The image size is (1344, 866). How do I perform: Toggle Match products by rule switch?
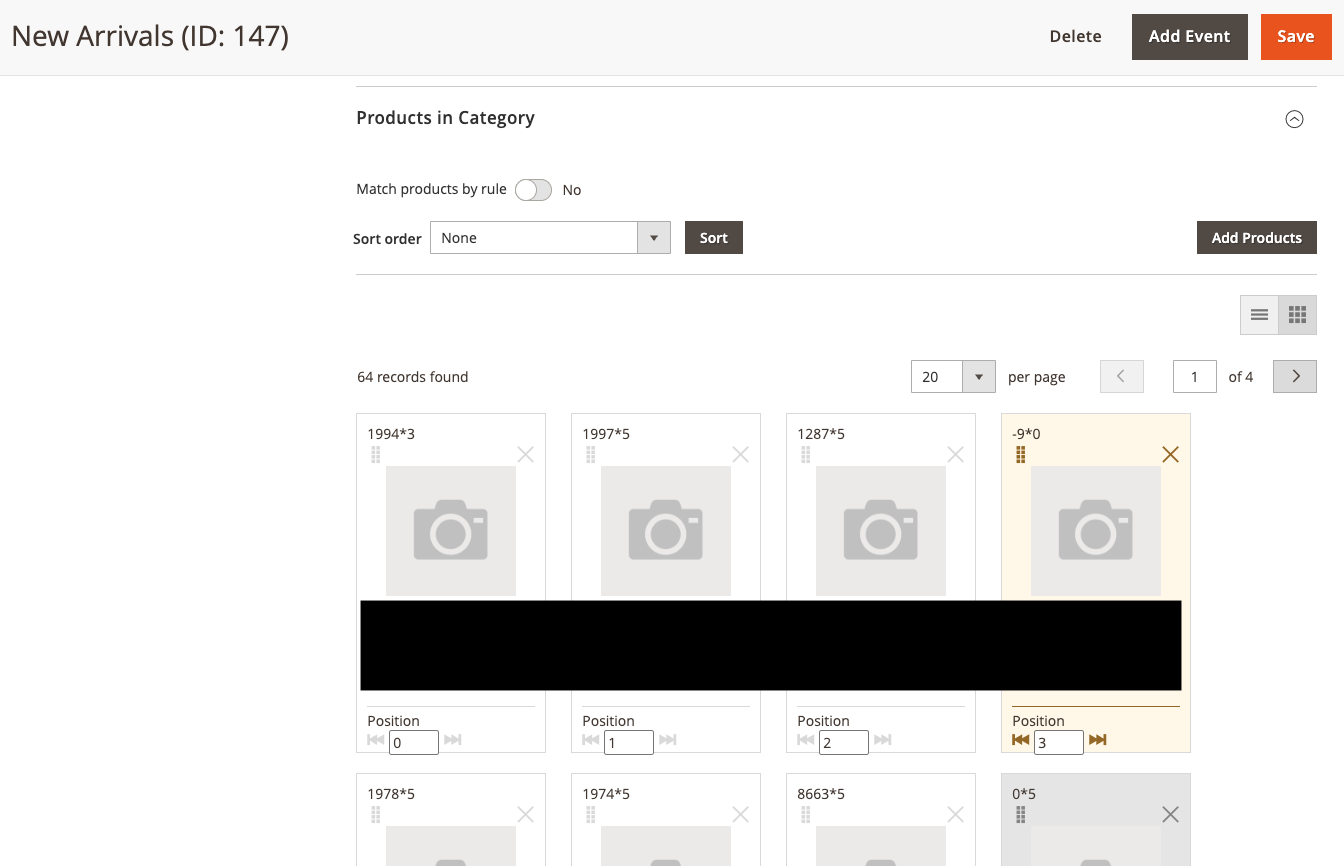[x=533, y=190]
